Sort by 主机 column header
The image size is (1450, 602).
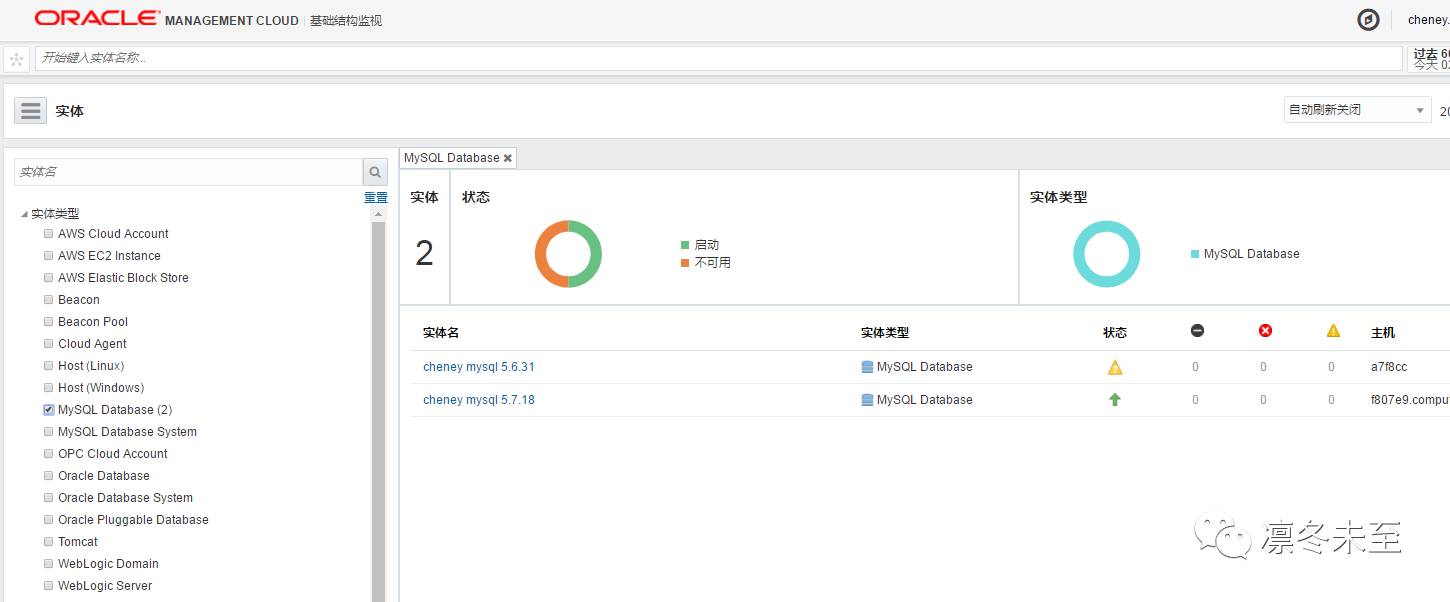(1383, 333)
